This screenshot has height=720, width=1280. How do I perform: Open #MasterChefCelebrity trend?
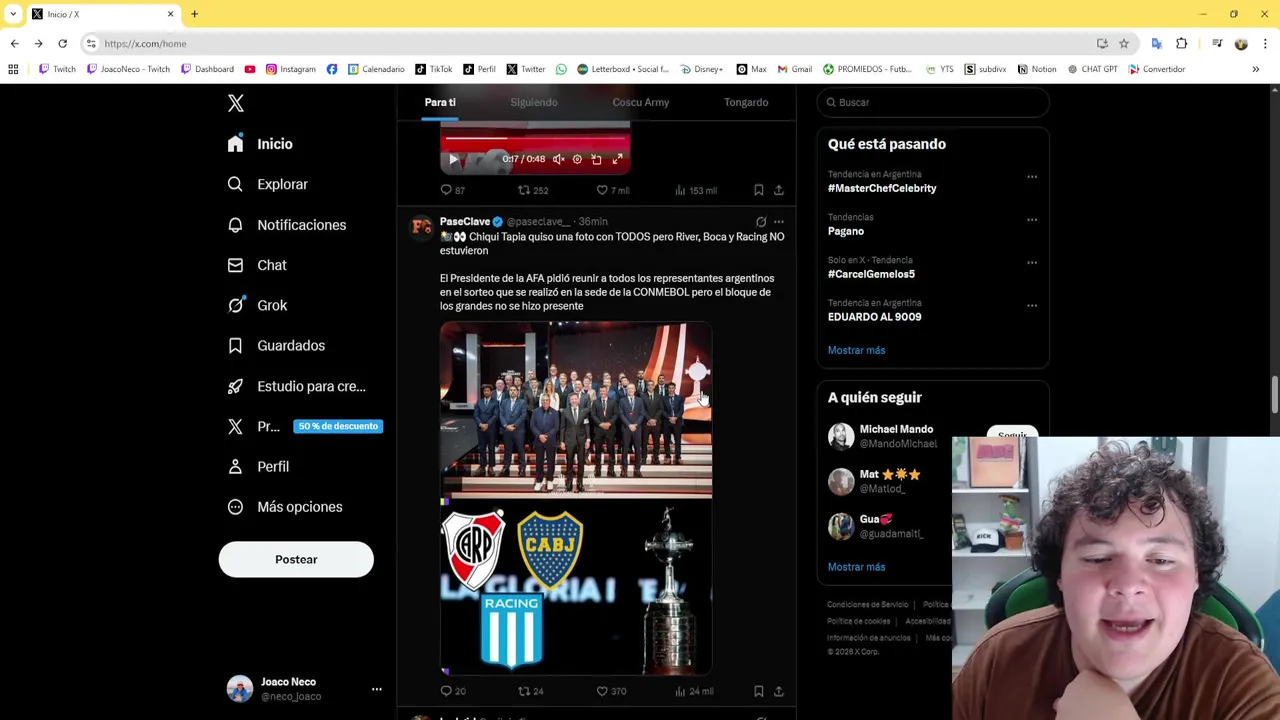(882, 188)
